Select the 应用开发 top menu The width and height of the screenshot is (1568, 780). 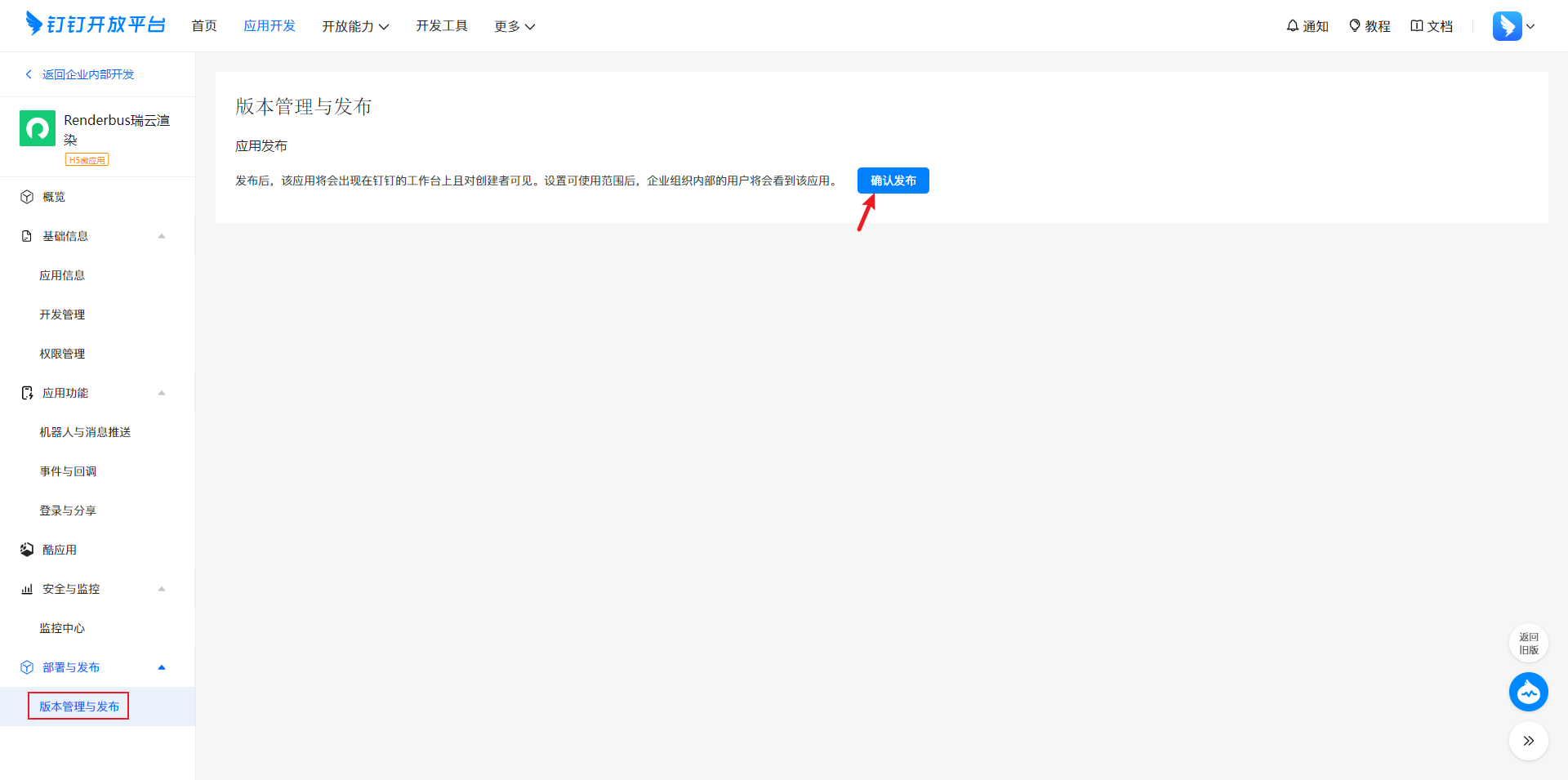pyautogui.click(x=269, y=26)
